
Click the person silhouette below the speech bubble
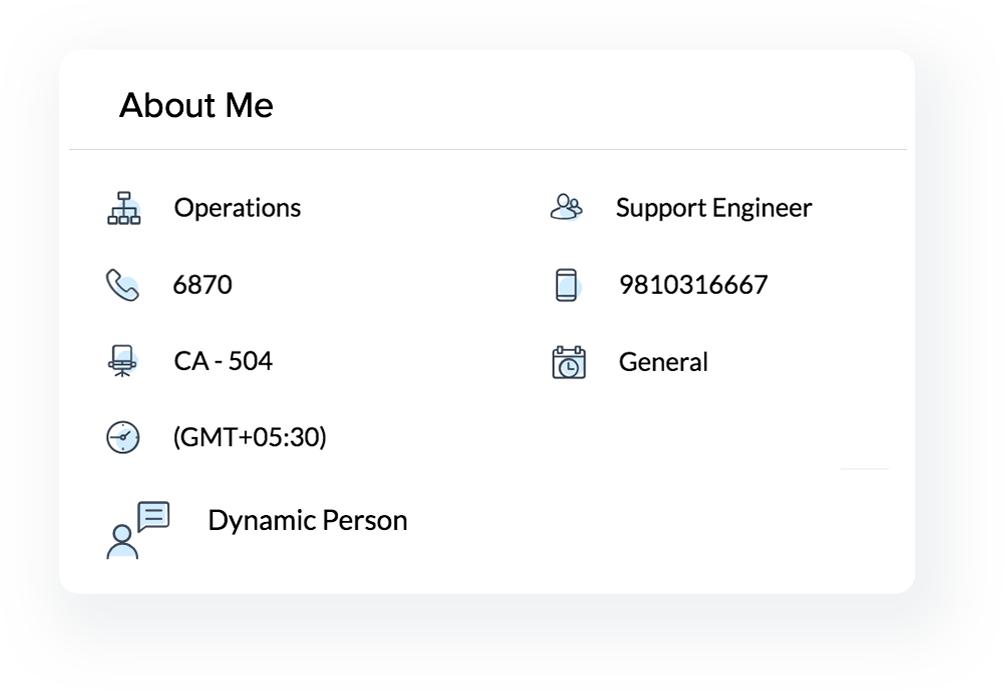pos(122,542)
